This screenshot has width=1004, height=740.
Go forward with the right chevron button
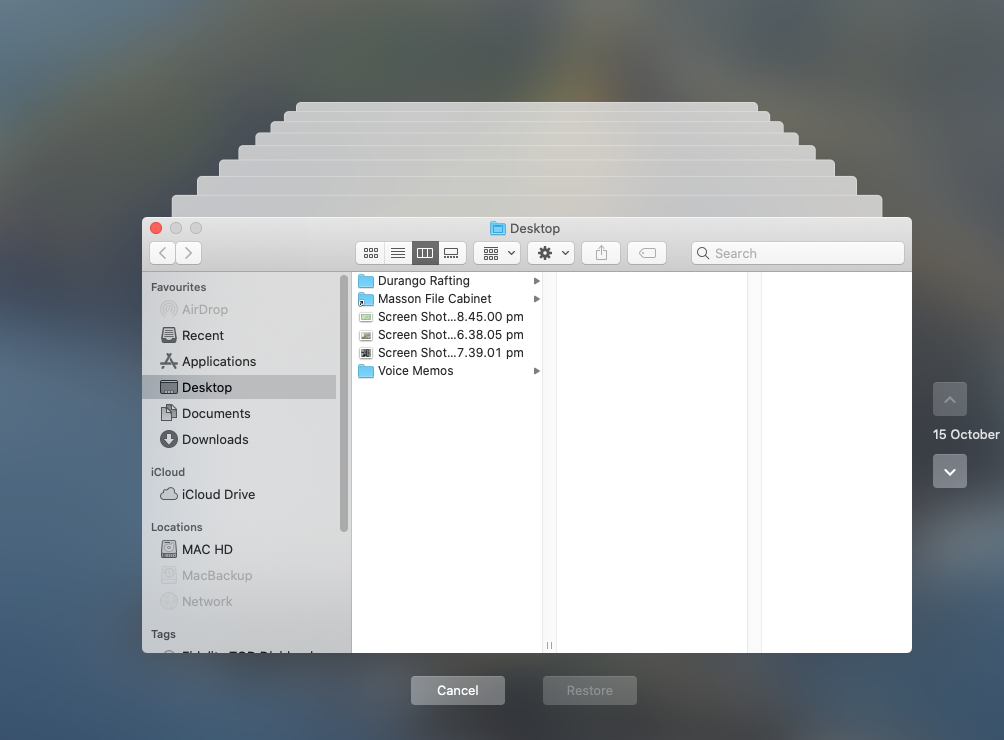coord(188,253)
